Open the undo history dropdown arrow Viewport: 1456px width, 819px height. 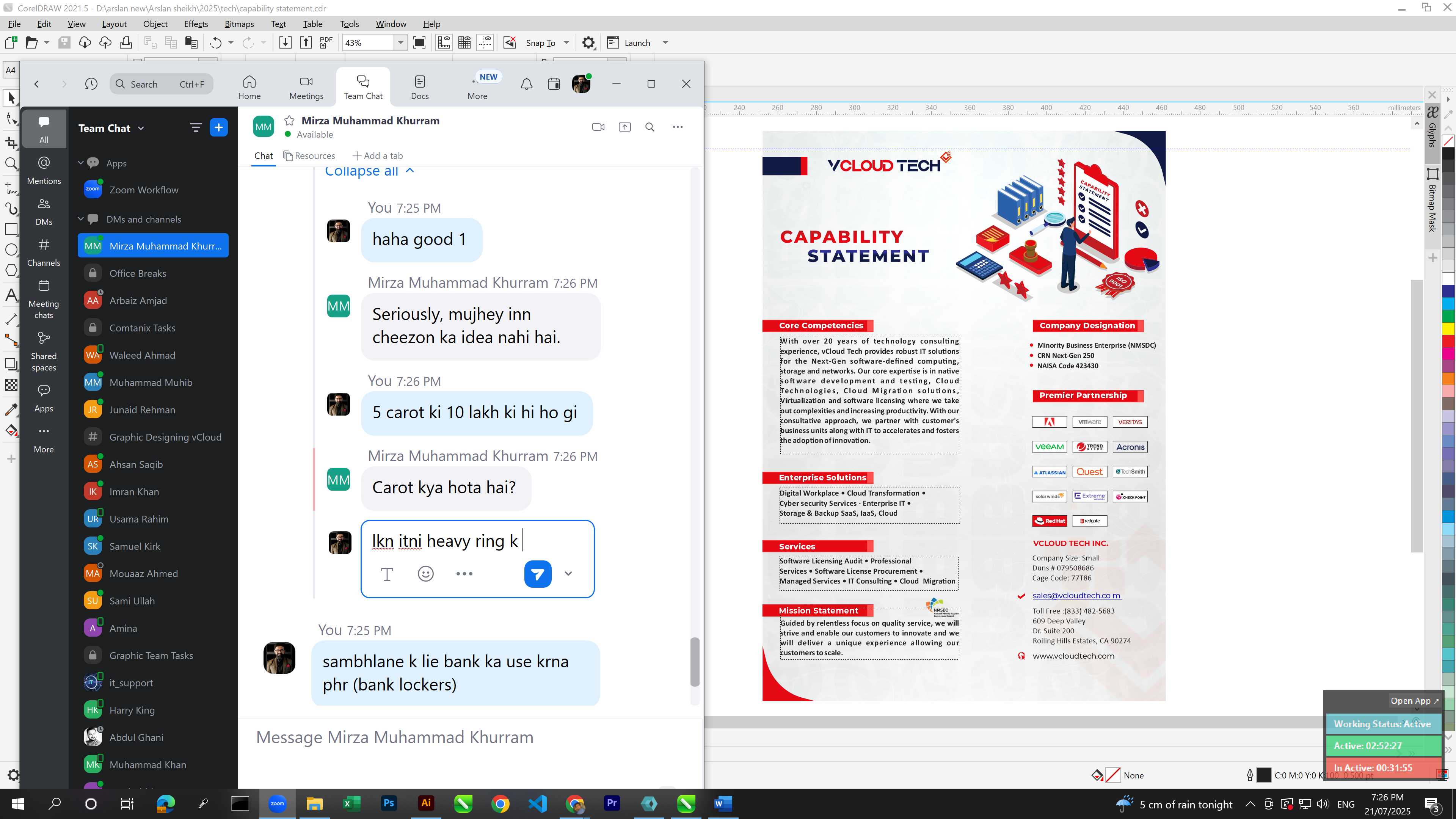(231, 43)
